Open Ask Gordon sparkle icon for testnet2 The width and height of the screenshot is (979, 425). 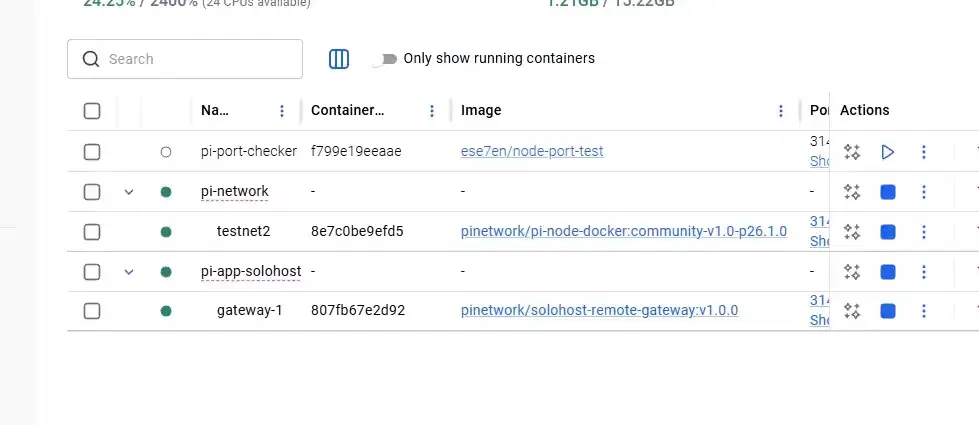pyautogui.click(x=852, y=232)
